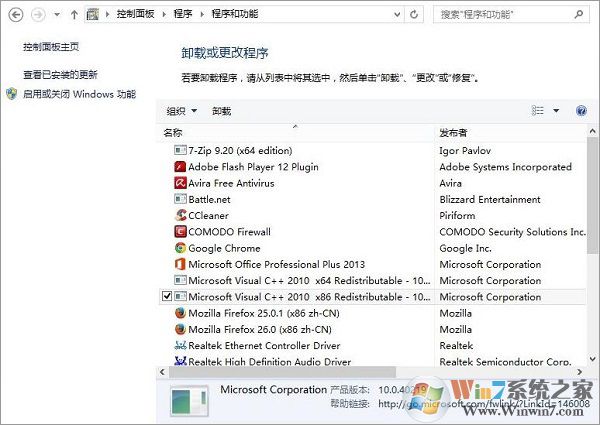
Task: Expand the address bar history dropdown
Action: [397, 15]
